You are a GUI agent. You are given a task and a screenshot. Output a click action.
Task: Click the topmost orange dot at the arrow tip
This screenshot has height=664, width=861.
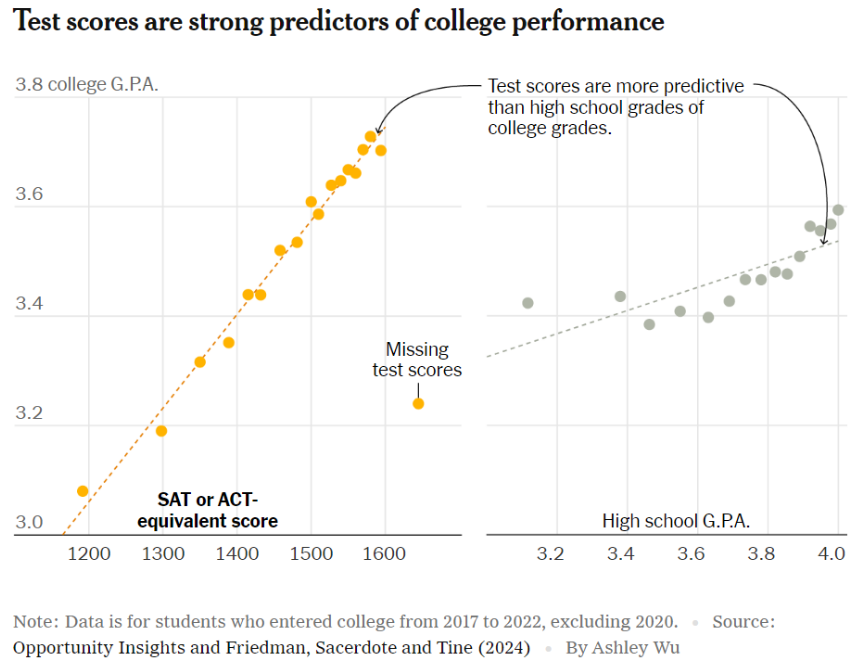pos(371,137)
